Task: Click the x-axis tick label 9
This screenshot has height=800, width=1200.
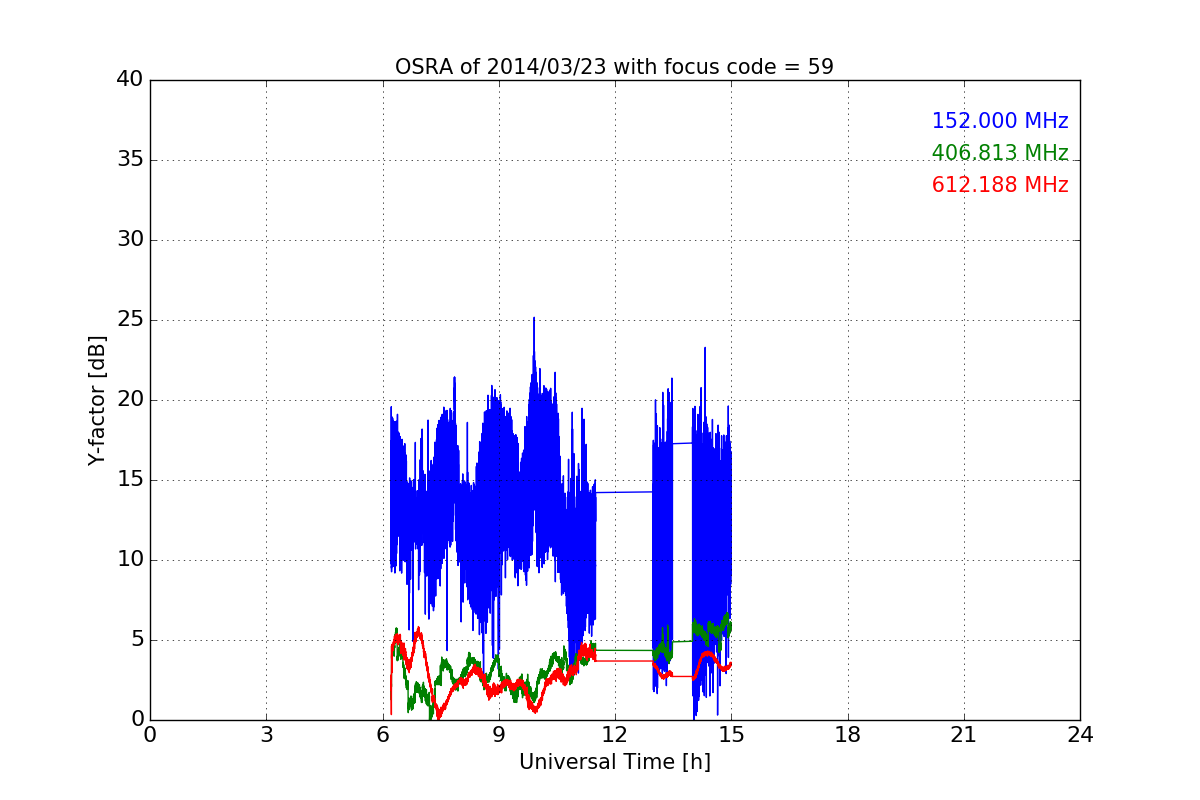Action: [499, 735]
